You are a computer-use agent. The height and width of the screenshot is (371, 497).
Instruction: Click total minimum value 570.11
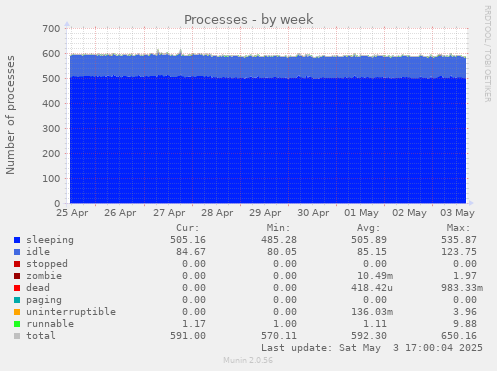pyautogui.click(x=279, y=336)
